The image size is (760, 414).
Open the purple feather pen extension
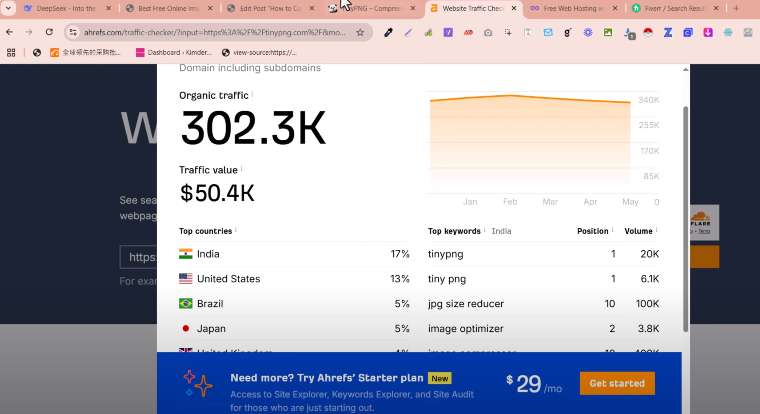click(x=408, y=32)
